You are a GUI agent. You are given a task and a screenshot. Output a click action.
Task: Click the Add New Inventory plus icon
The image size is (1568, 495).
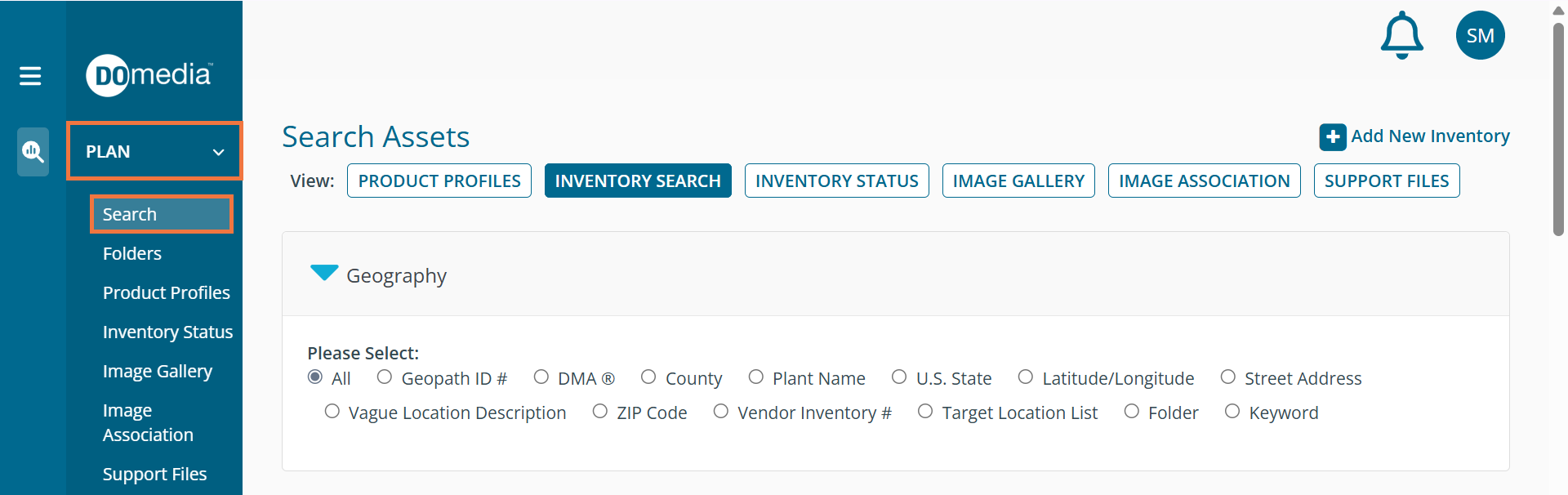(1333, 136)
